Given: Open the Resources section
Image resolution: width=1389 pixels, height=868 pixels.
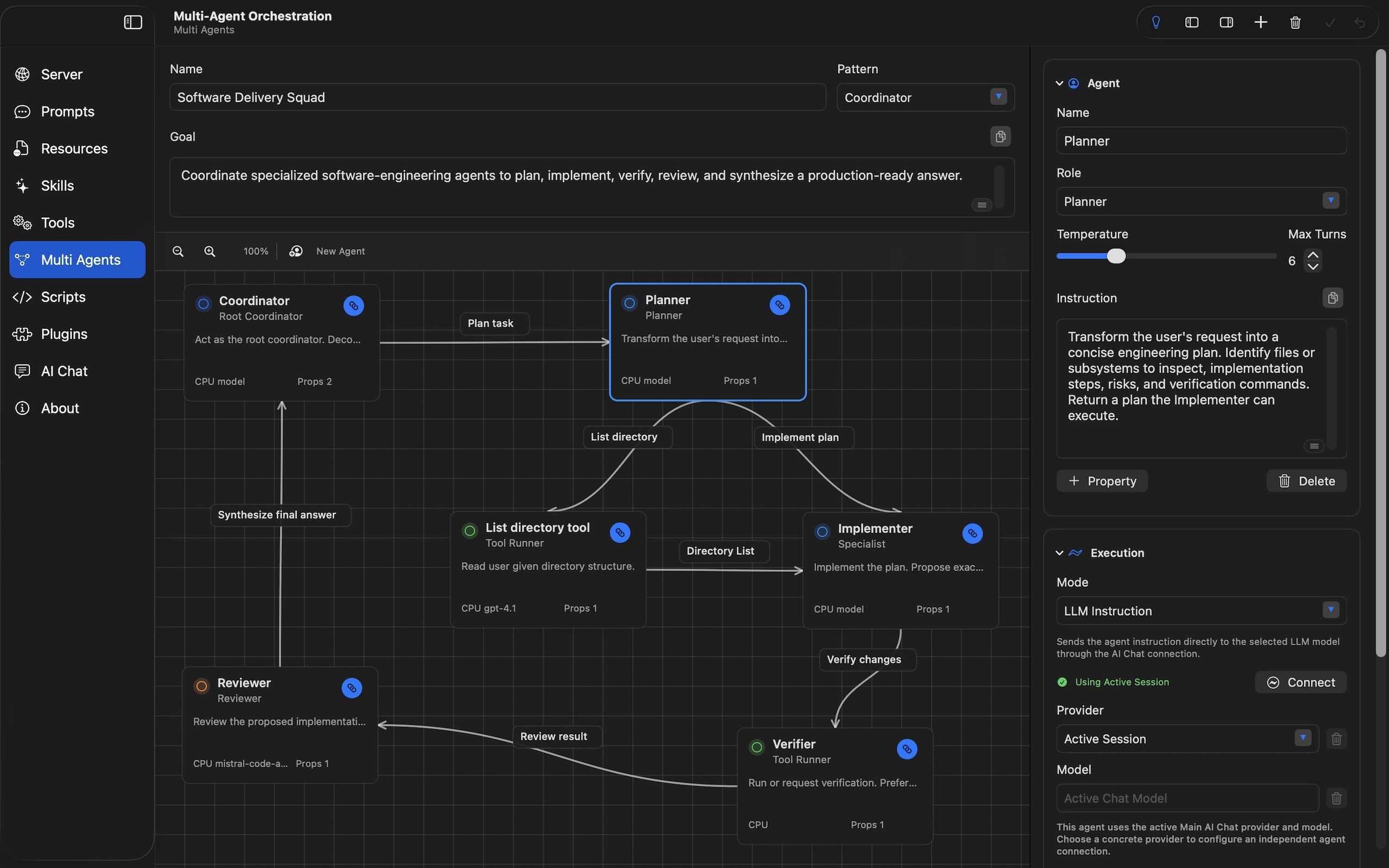Looking at the screenshot, I should [78, 149].
